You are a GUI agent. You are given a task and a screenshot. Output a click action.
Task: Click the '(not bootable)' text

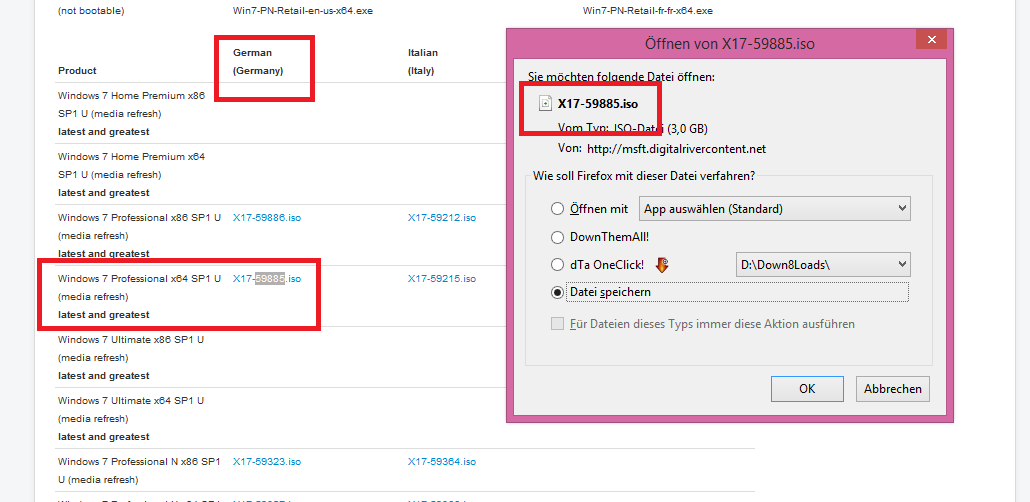click(91, 11)
